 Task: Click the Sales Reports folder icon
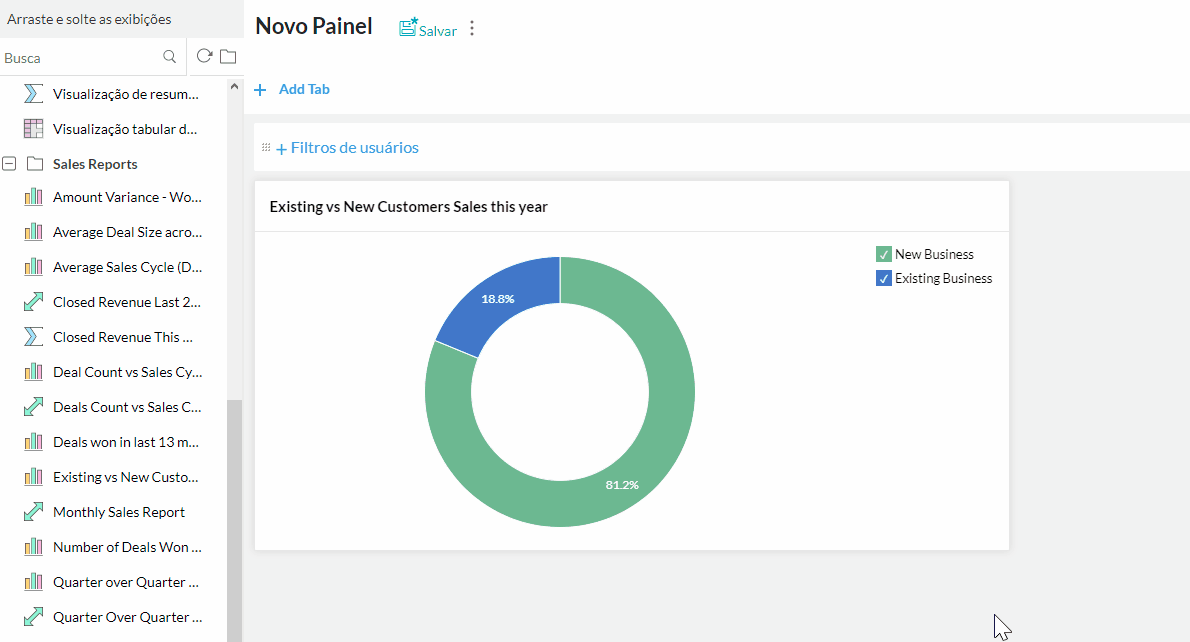point(34,164)
